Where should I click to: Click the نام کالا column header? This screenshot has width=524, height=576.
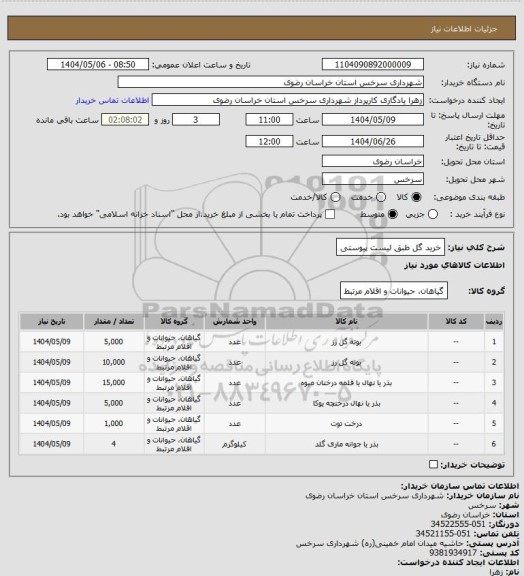[x=346, y=321]
